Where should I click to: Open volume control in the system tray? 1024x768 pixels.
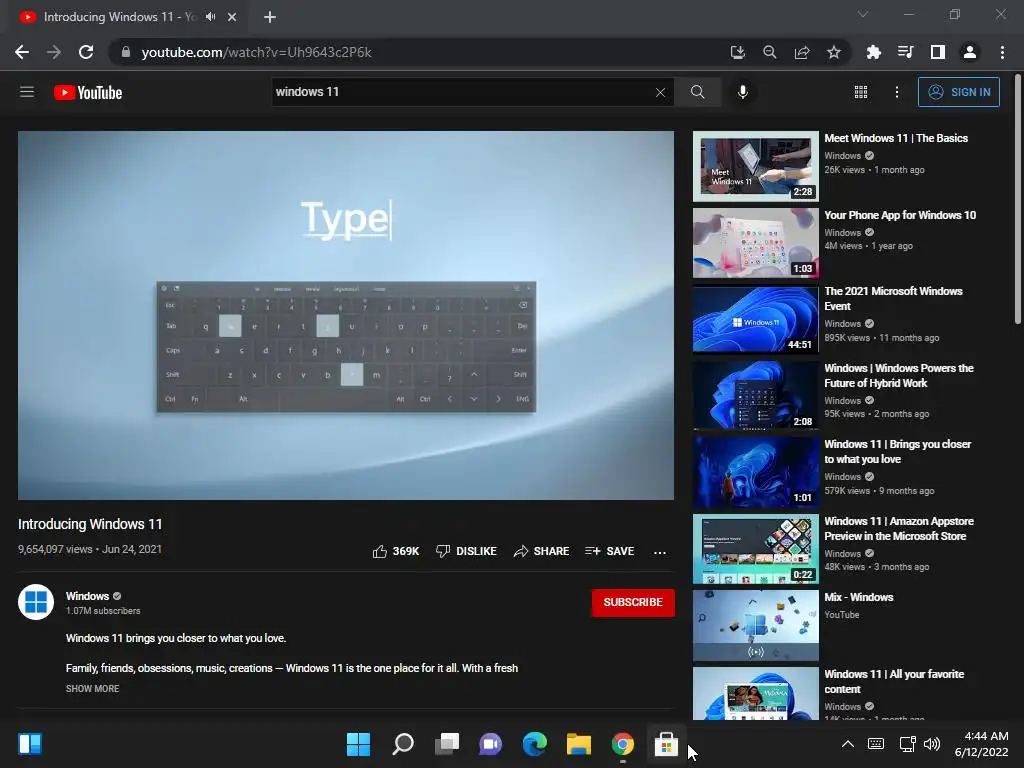[x=932, y=744]
